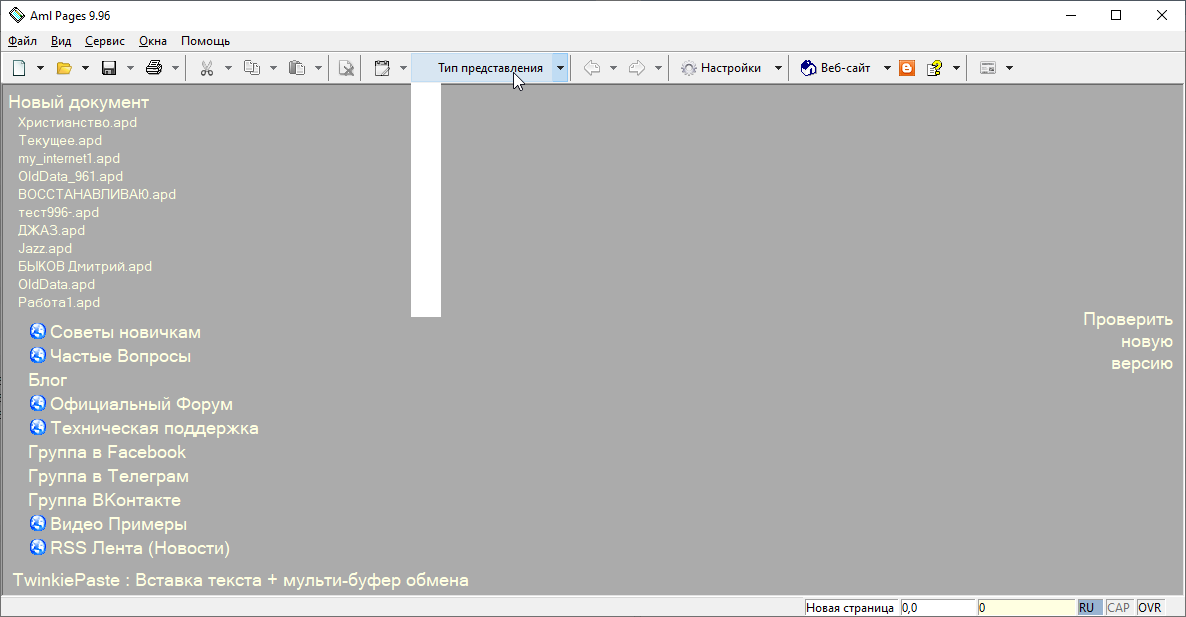This screenshot has width=1186, height=617.
Task: Open recent file Работа1.apd
Action: pyautogui.click(x=59, y=302)
